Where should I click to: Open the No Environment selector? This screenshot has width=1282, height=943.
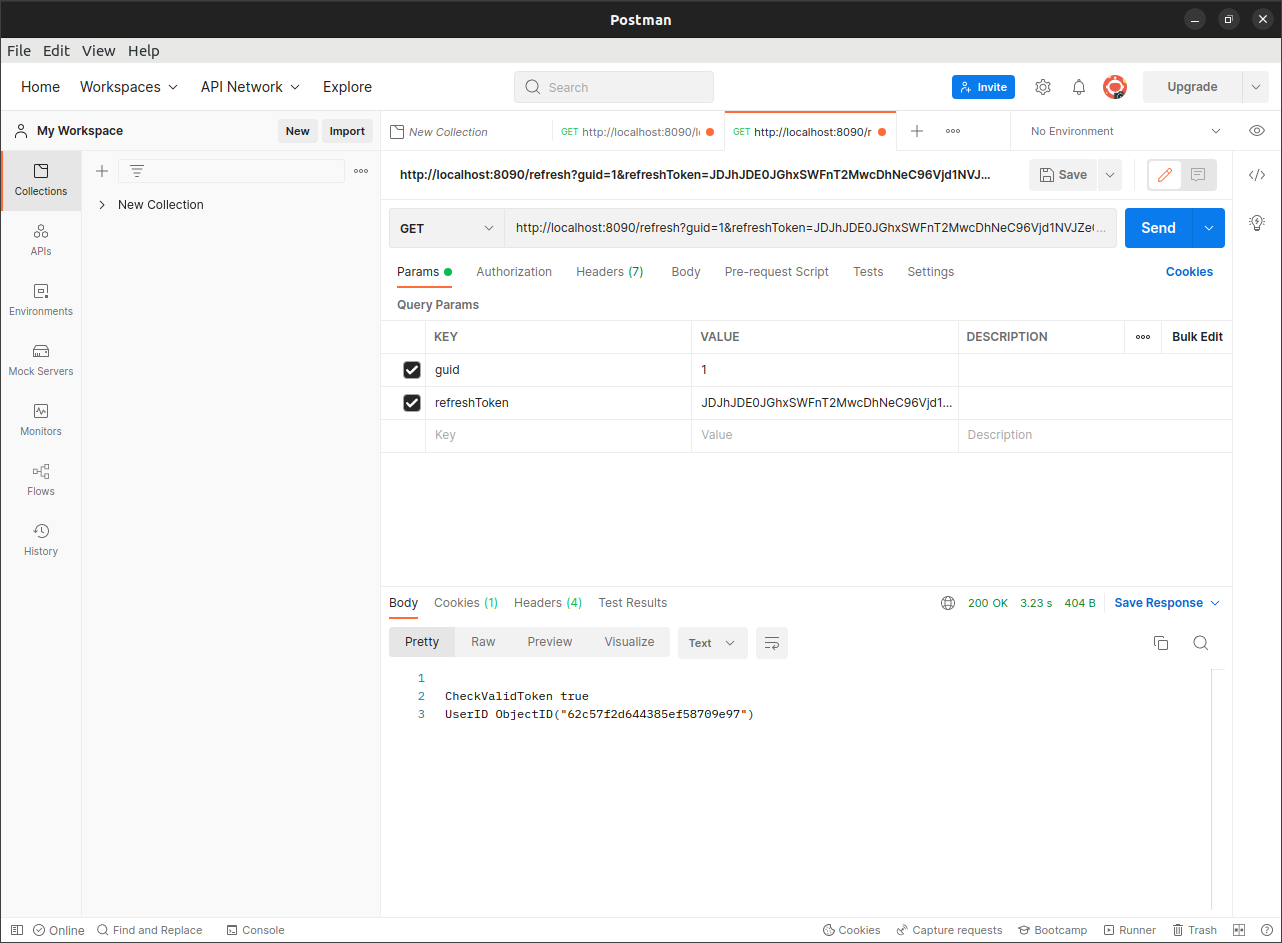1125,131
